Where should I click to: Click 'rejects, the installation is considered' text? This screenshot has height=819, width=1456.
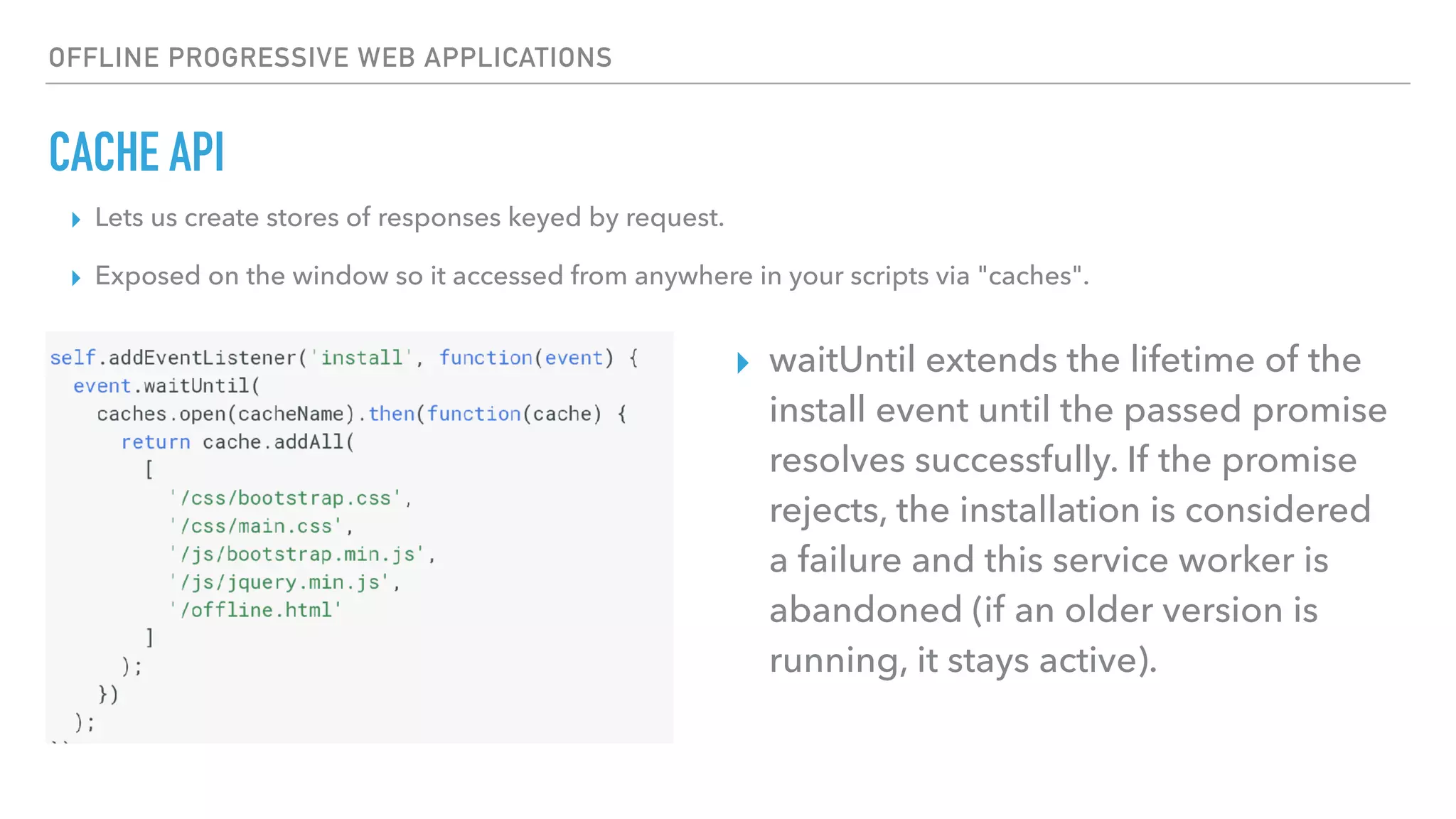pos(1069,510)
